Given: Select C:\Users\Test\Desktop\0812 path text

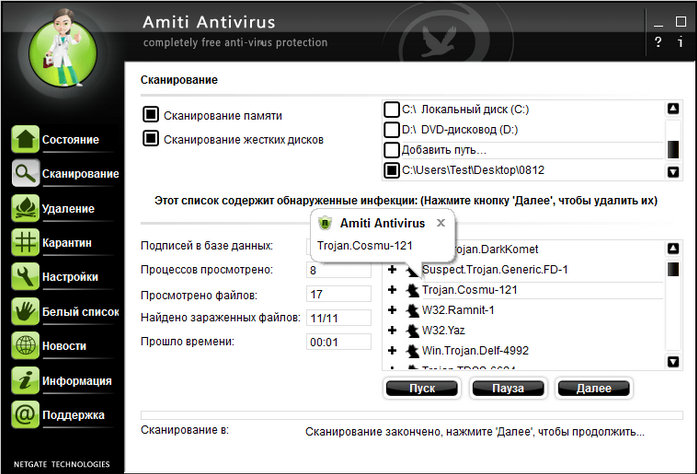Looking at the screenshot, I should click(473, 170).
